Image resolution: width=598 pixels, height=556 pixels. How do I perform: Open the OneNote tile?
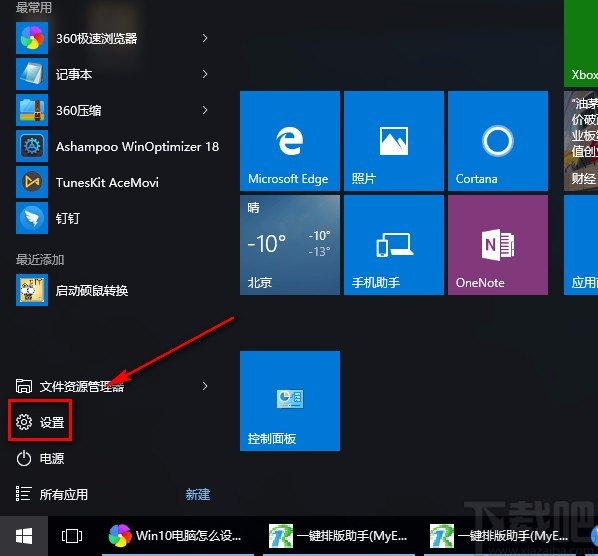pyautogui.click(x=498, y=245)
